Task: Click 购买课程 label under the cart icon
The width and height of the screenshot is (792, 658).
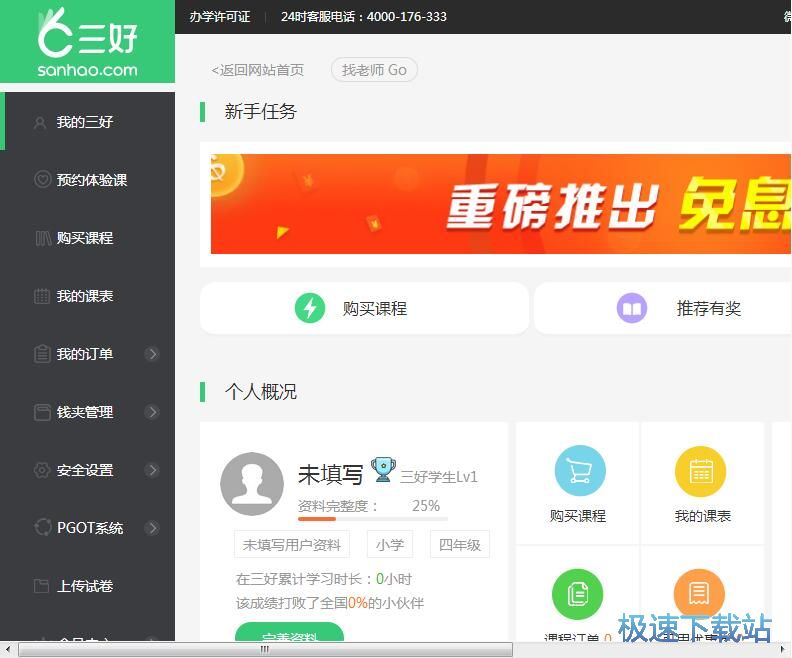Action: click(x=578, y=516)
